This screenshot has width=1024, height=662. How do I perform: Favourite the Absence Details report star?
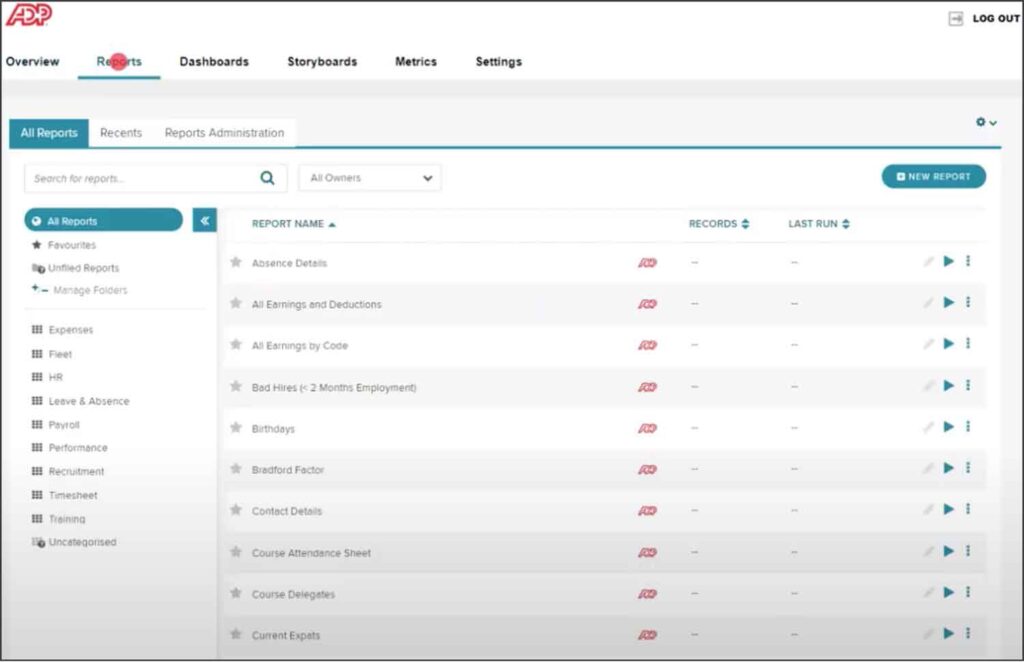[x=236, y=261]
